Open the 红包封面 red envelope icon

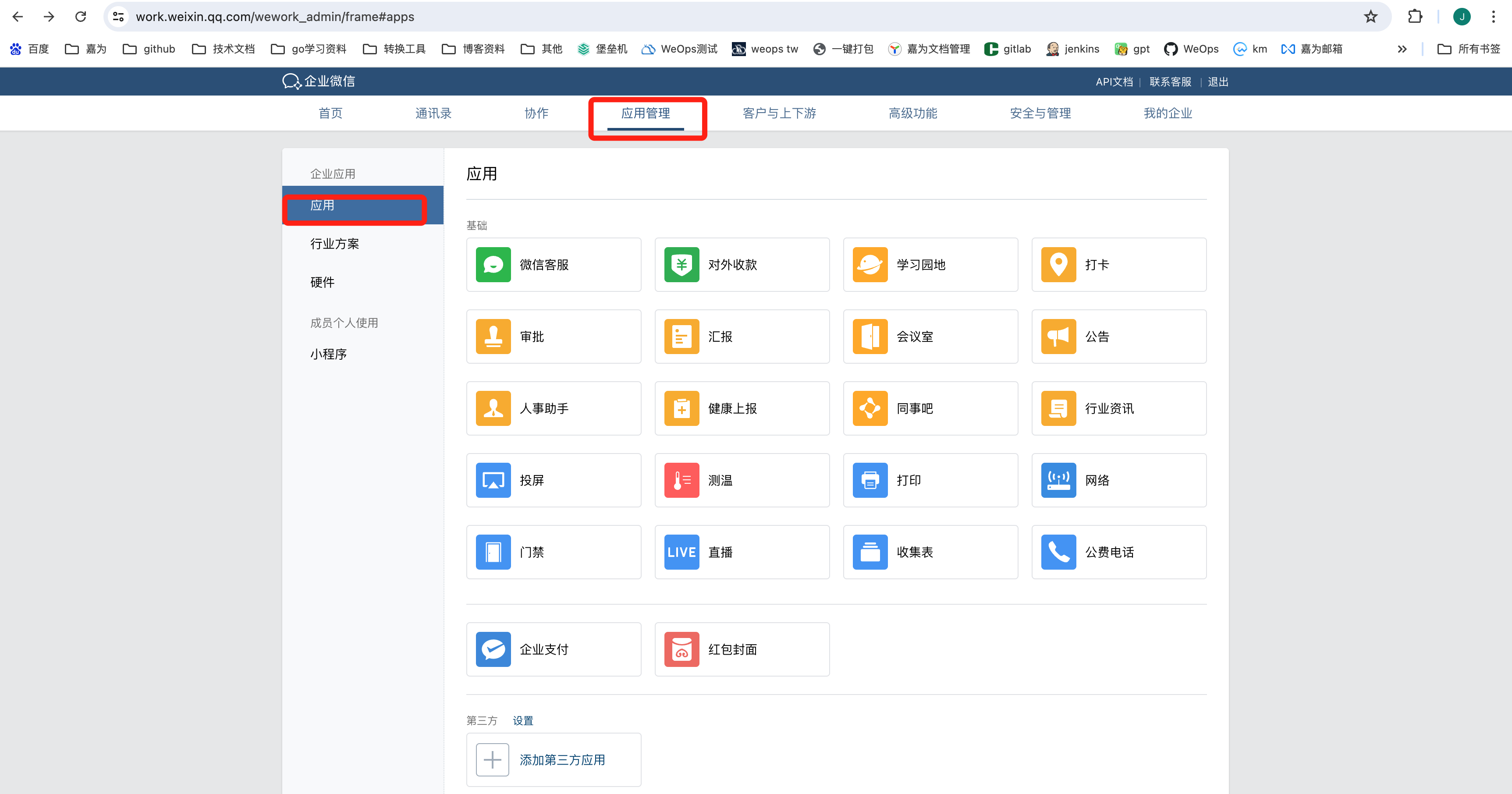pyautogui.click(x=681, y=649)
